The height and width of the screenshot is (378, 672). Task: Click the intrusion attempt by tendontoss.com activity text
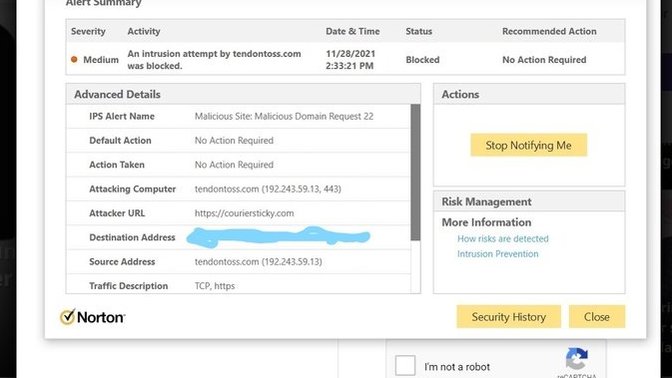click(214, 60)
